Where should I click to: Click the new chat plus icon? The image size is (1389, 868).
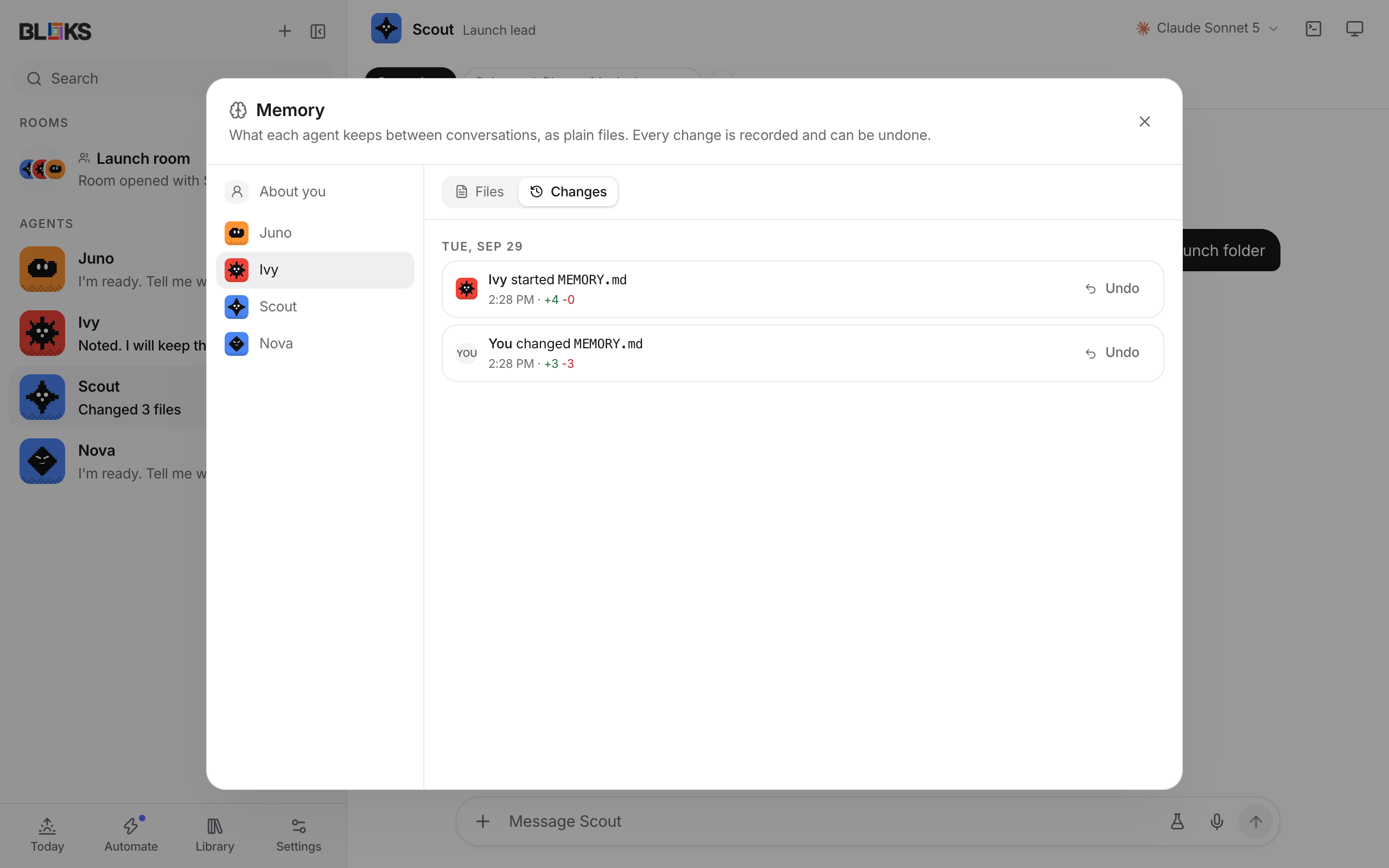point(285,31)
